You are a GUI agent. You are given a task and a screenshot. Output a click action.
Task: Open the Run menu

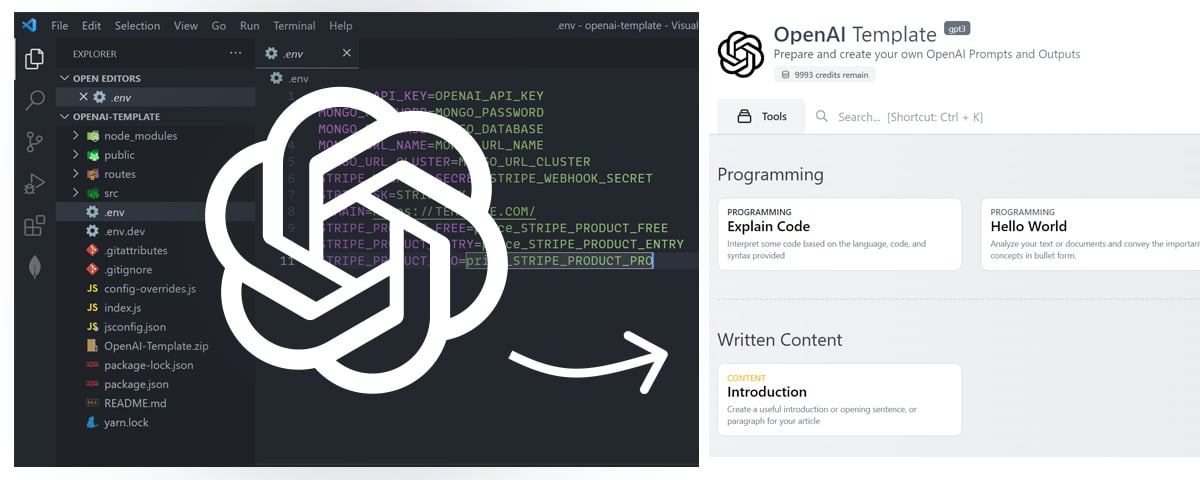pyautogui.click(x=249, y=25)
